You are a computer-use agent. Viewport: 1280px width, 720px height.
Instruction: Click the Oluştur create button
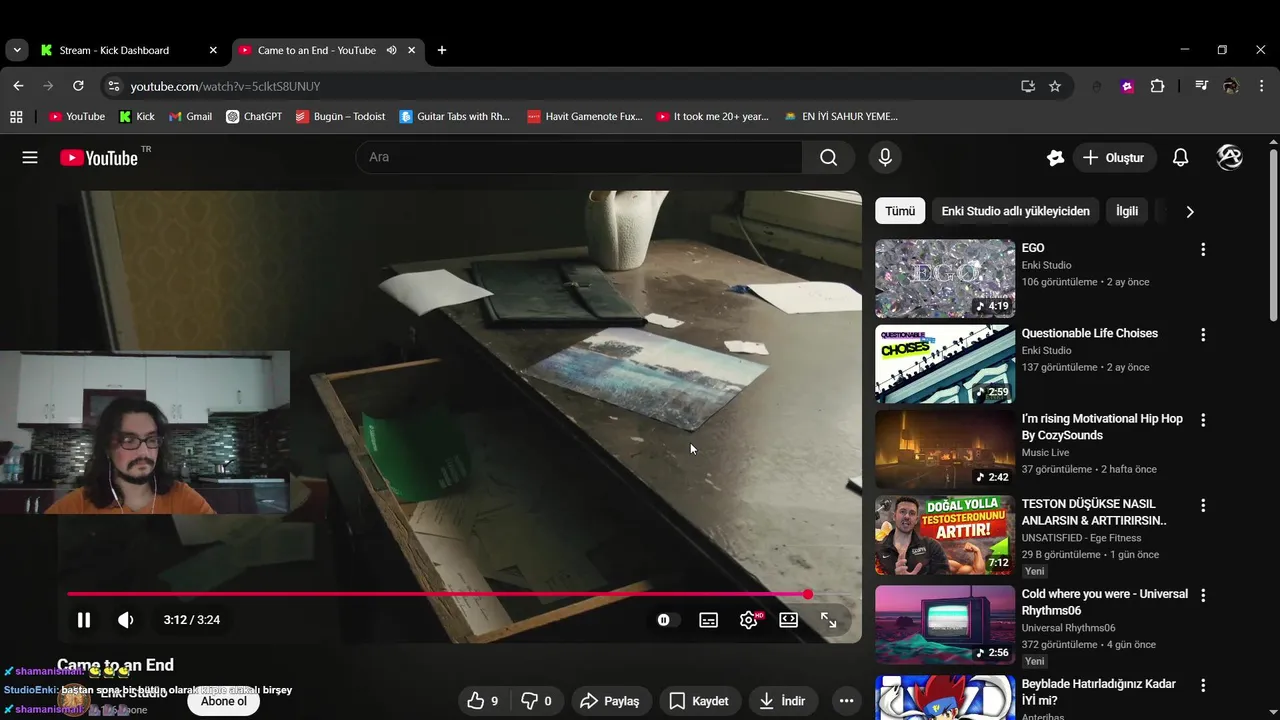click(1114, 158)
